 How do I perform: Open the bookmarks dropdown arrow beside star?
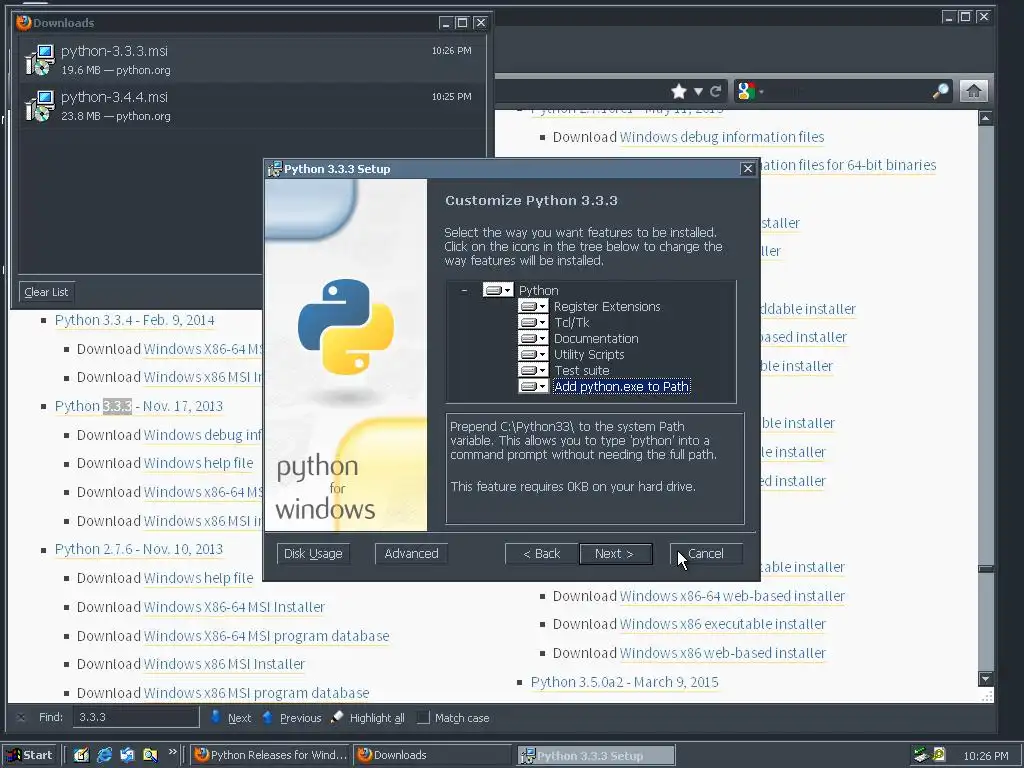coord(698,91)
